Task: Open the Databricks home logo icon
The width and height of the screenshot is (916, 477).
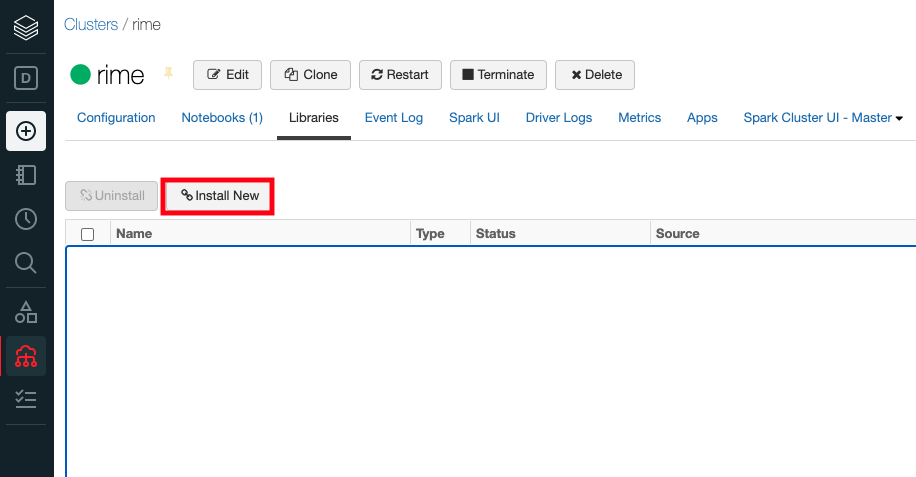Action: coord(26,27)
